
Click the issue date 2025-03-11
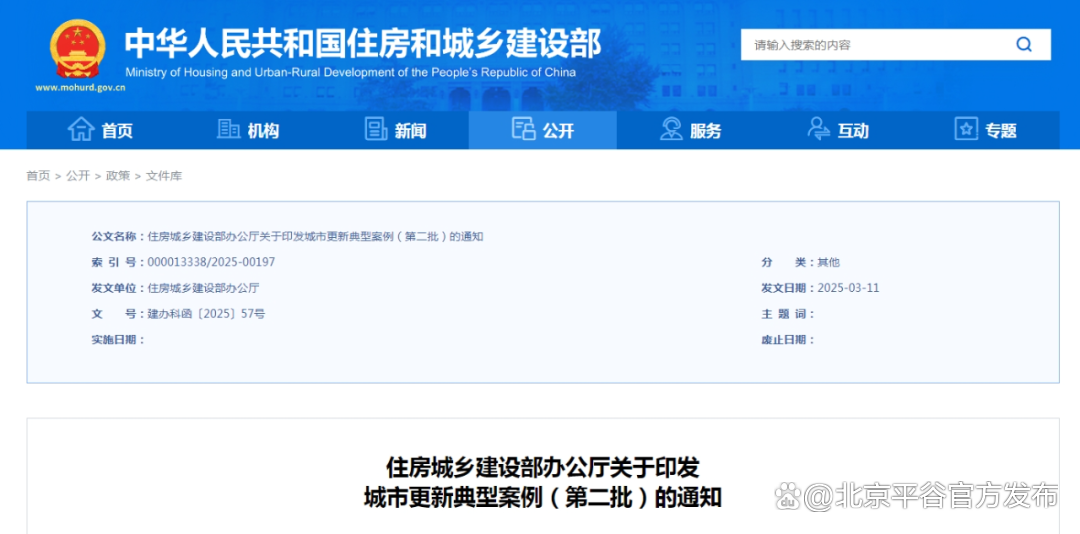coord(848,288)
